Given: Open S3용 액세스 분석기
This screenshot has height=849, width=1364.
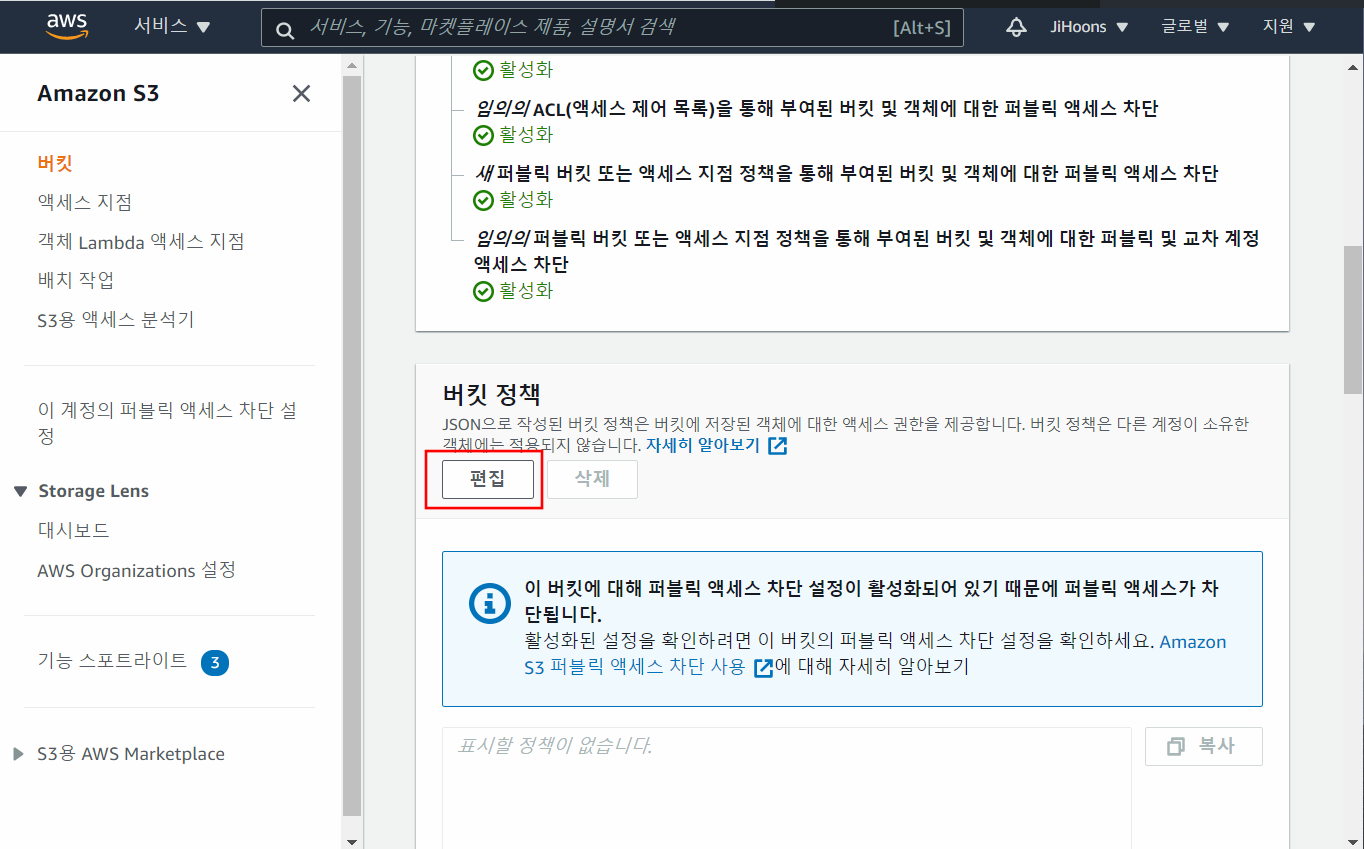Looking at the screenshot, I should click(116, 319).
